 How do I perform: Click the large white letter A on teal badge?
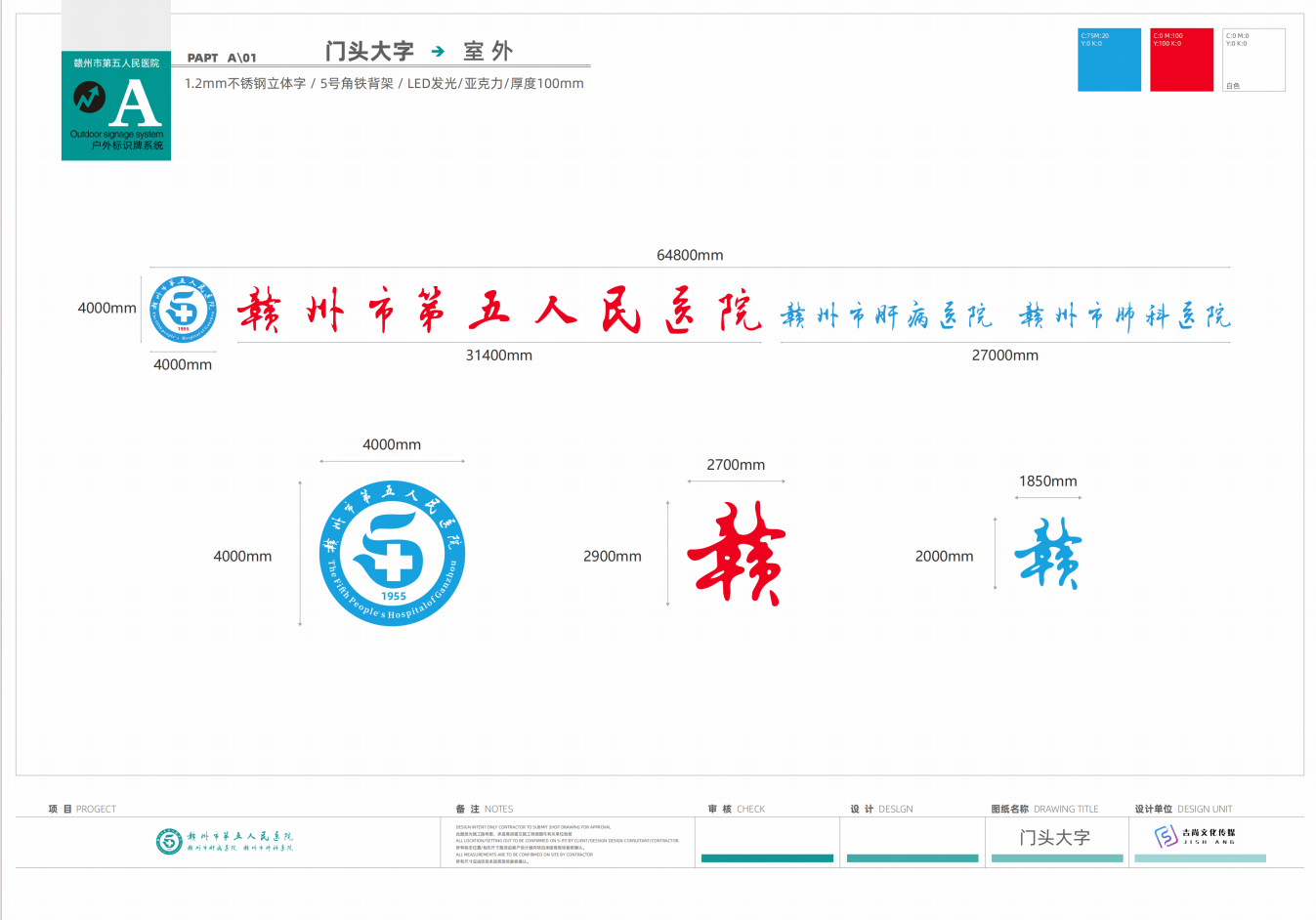(135, 104)
